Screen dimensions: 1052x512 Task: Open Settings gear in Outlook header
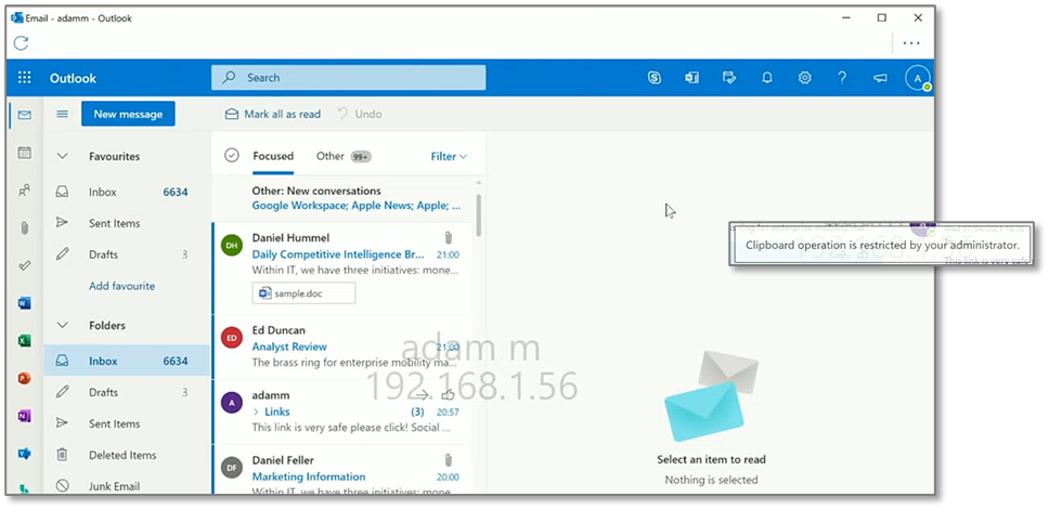point(804,78)
